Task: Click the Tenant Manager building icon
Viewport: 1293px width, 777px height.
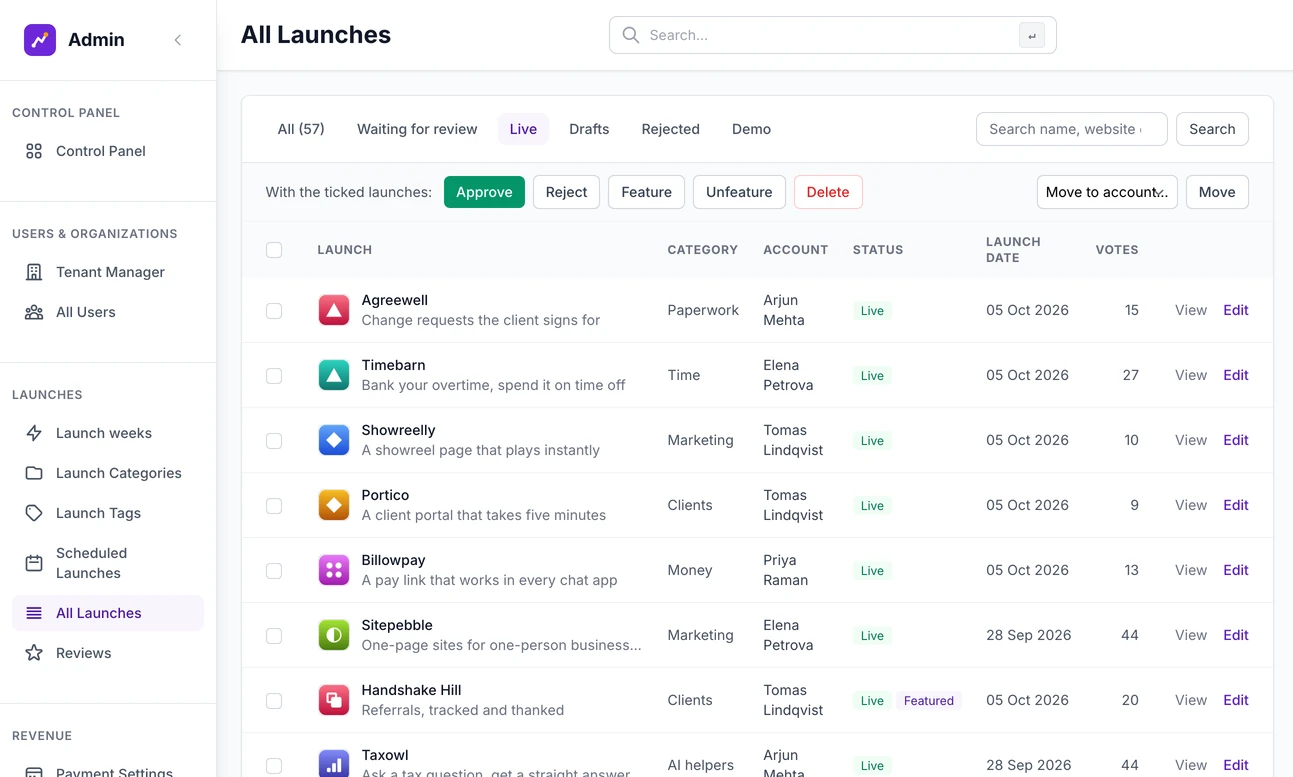Action: coord(34,272)
